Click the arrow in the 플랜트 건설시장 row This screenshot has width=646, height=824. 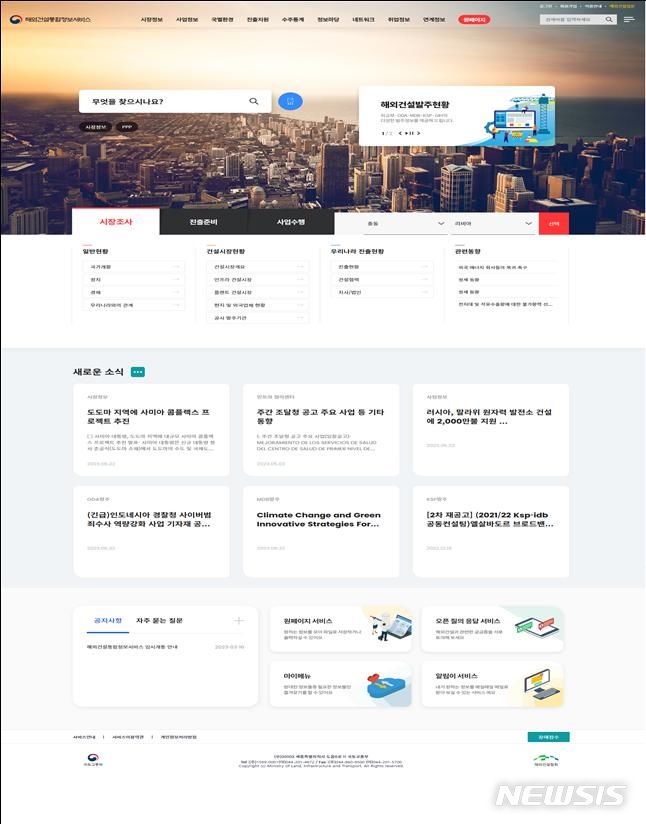point(300,292)
